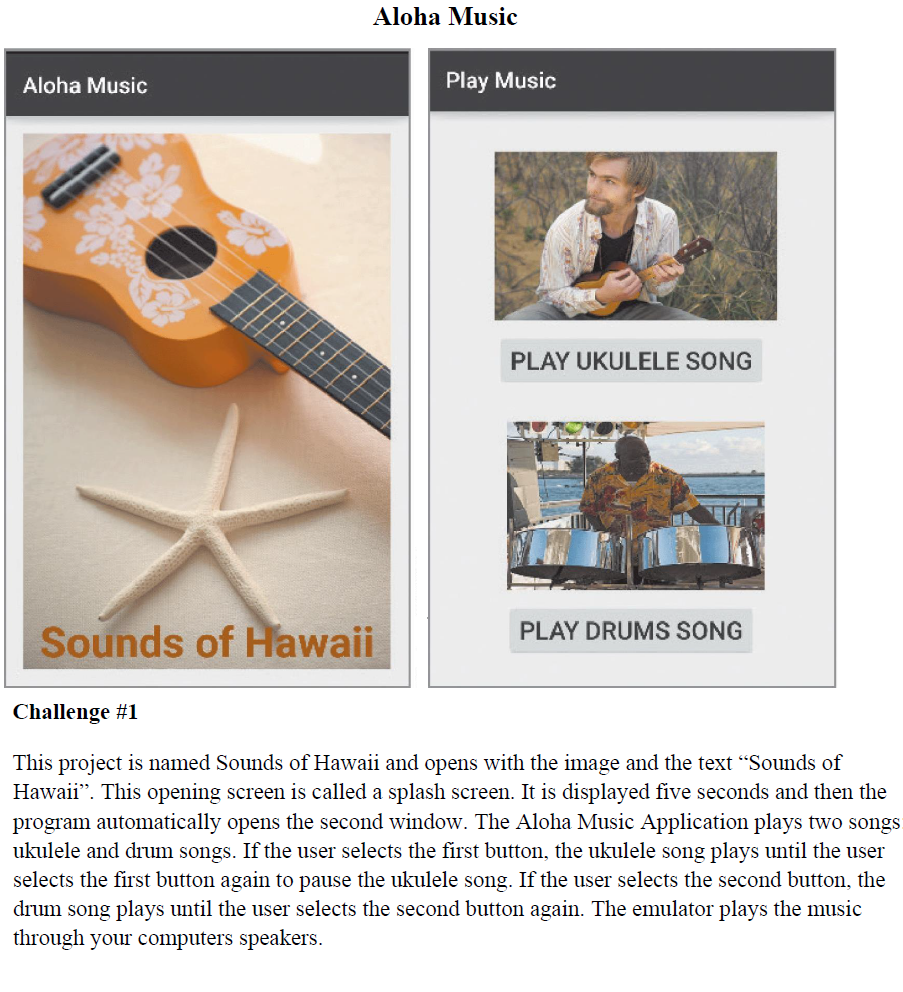Toggle ukulele playback via PLAY UKULELE SONG

coord(630,360)
